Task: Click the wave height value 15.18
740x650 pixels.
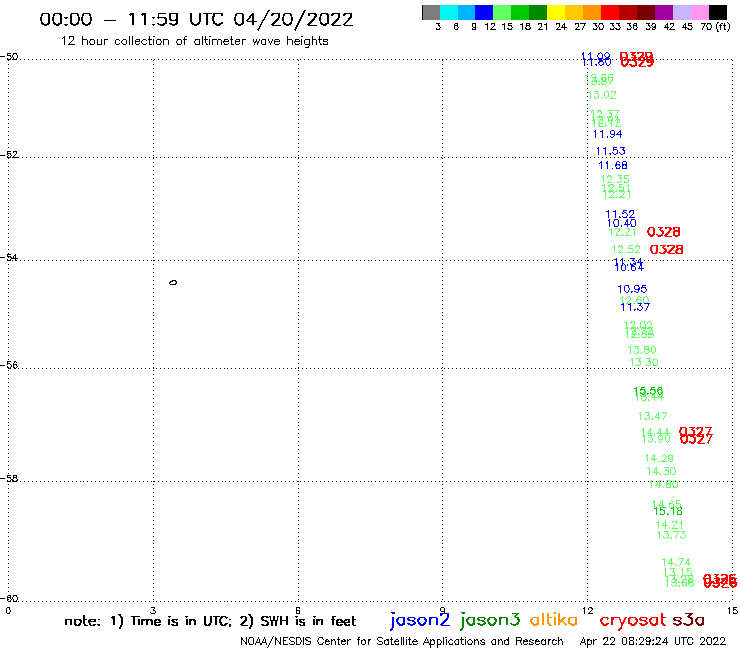Action: (668, 511)
